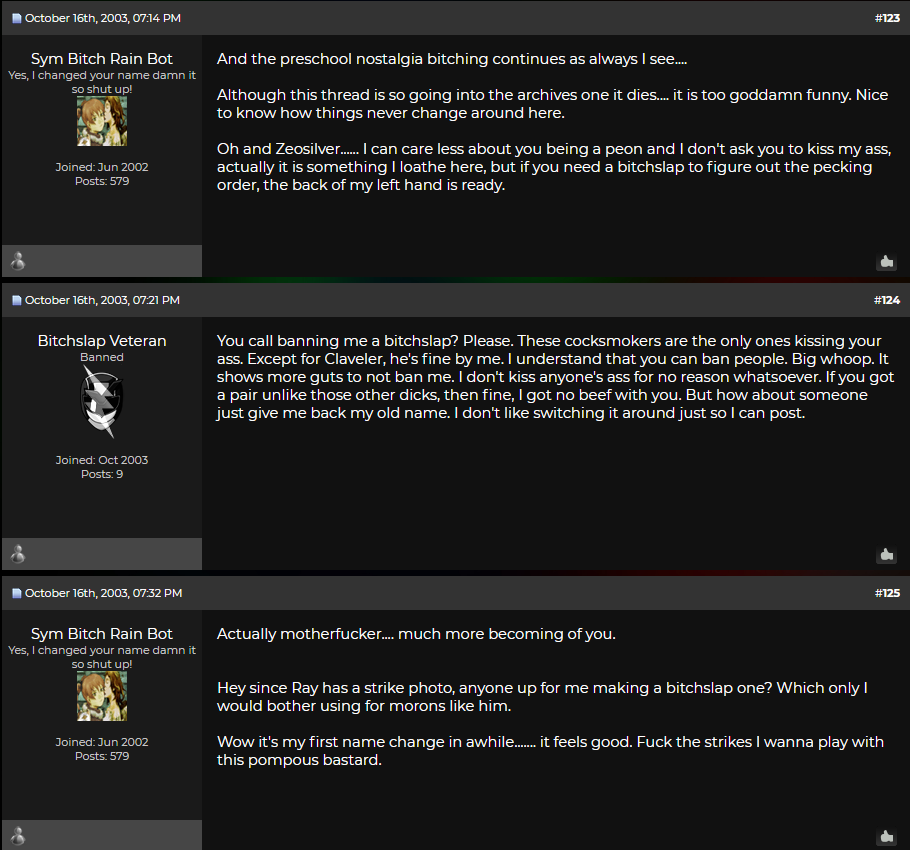The width and height of the screenshot is (910, 850).
Task: Click the avatar image in post #125
Action: [x=102, y=696]
